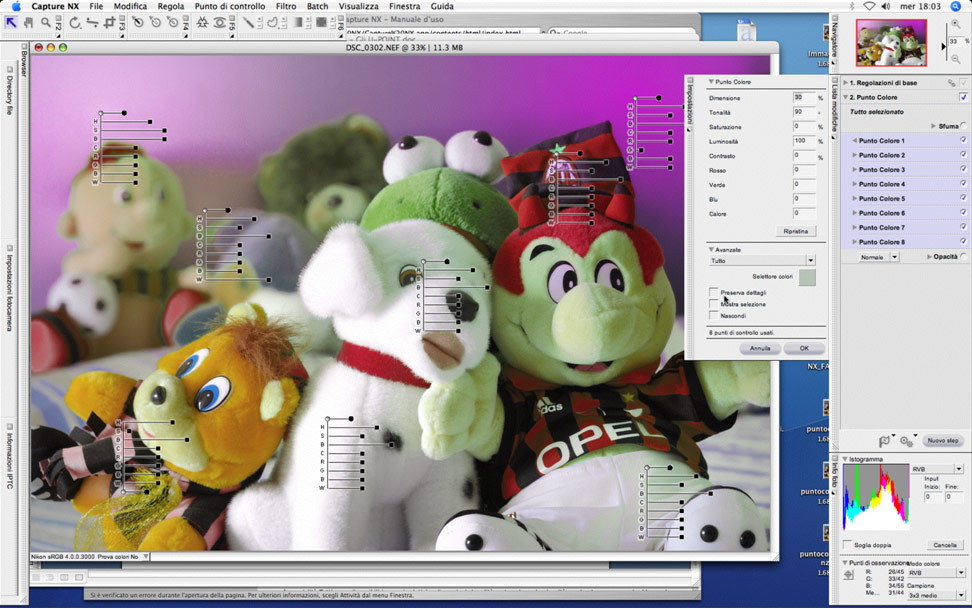Select the color control point tool
Screen dimensions: 972x609
pyautogui.click(x=202, y=23)
